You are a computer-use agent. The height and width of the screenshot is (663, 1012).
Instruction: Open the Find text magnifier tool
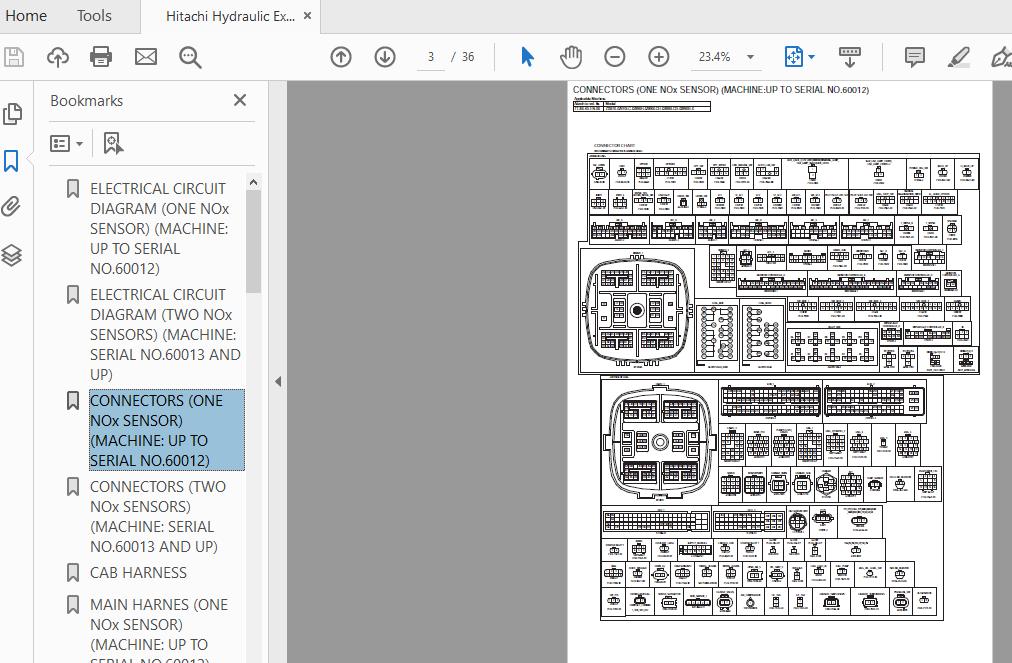click(x=190, y=57)
